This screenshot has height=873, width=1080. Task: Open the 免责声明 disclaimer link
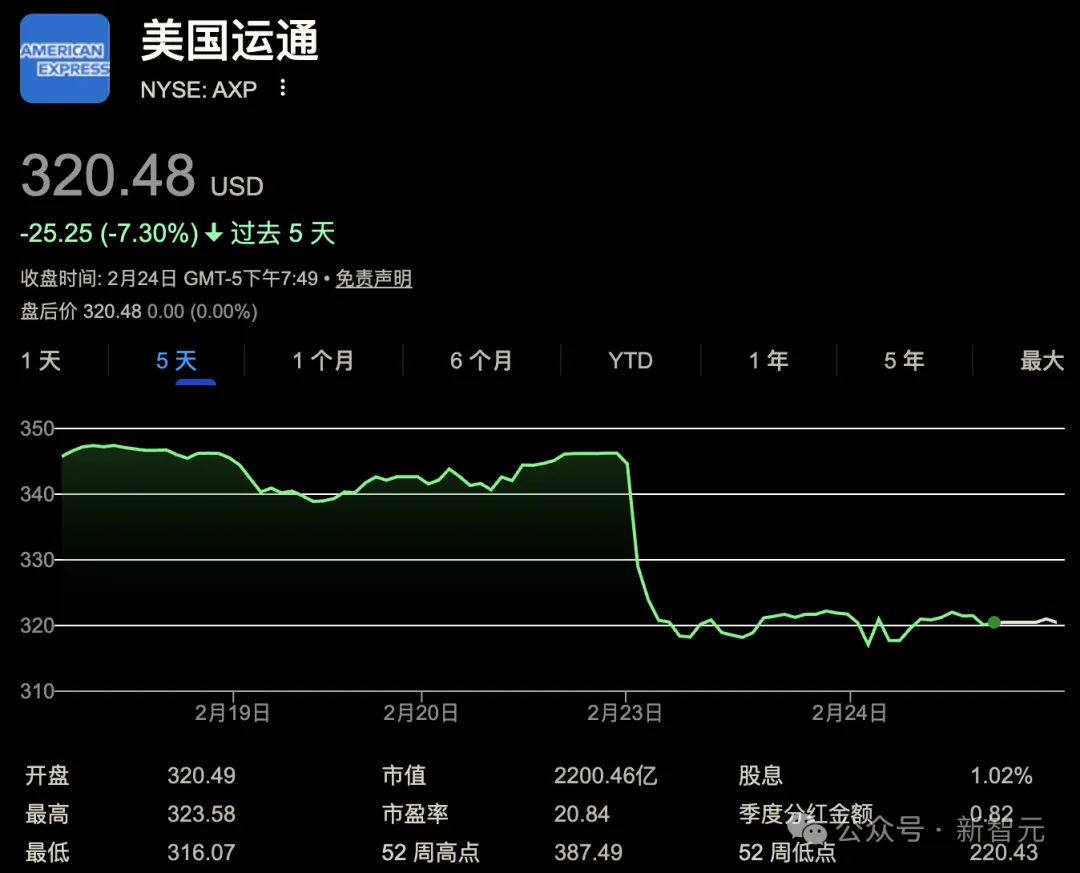pyautogui.click(x=373, y=279)
